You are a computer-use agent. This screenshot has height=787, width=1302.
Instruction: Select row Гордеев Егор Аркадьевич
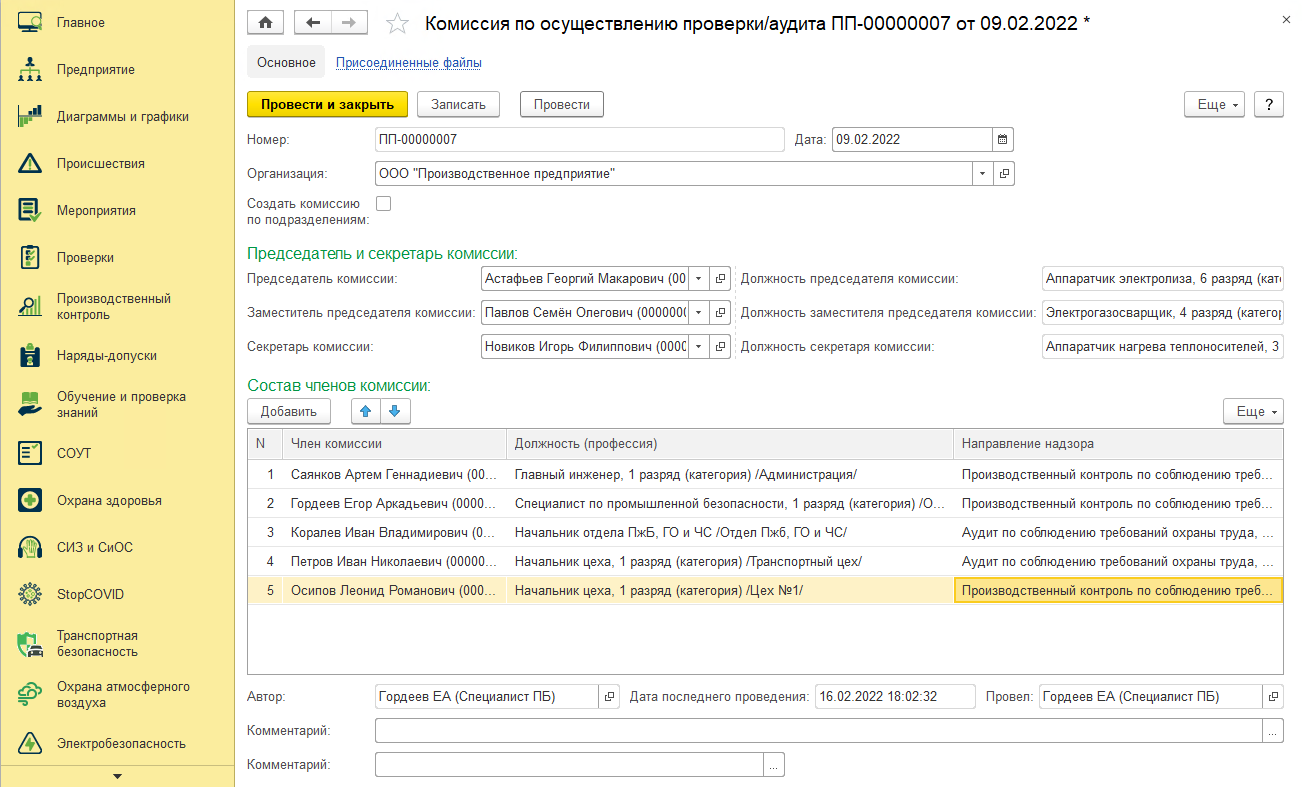[x=765, y=503]
